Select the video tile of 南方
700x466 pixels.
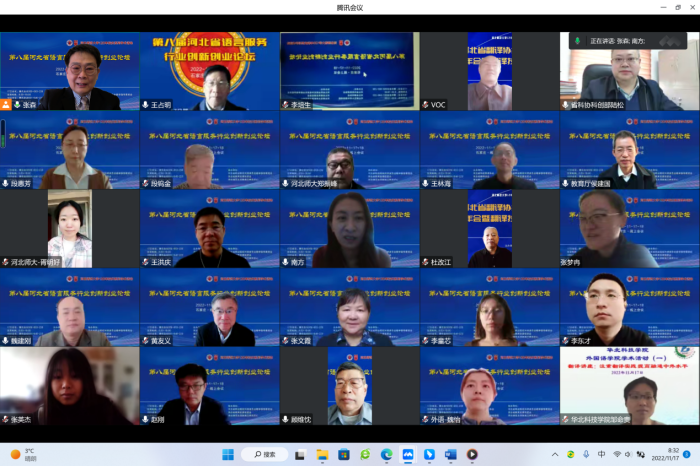[349, 229]
